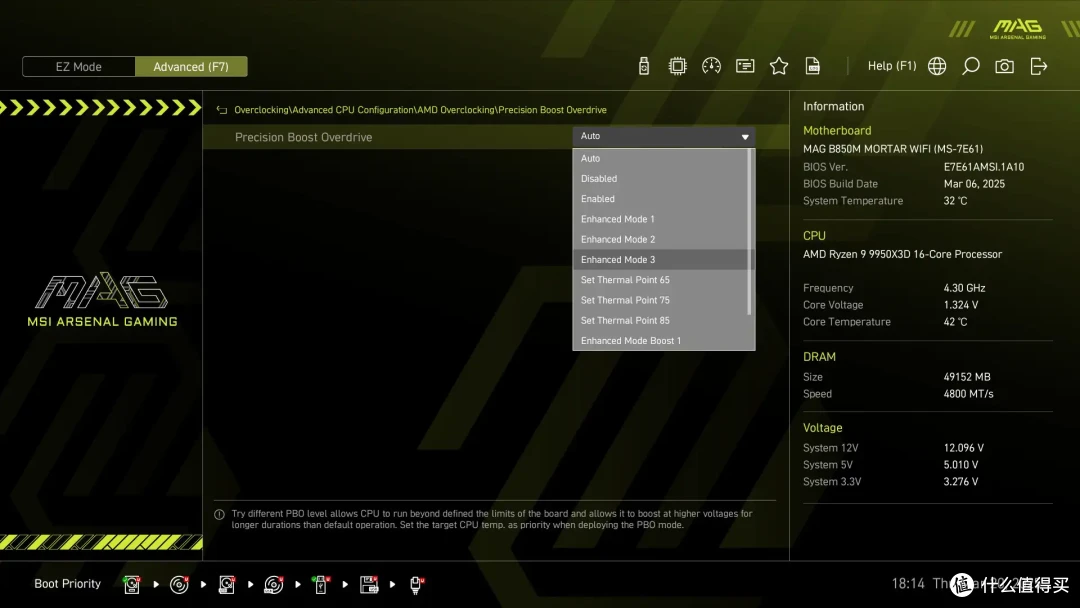This screenshot has height=608, width=1080.
Task: Select USB key boot device icon
Action: pos(320,585)
